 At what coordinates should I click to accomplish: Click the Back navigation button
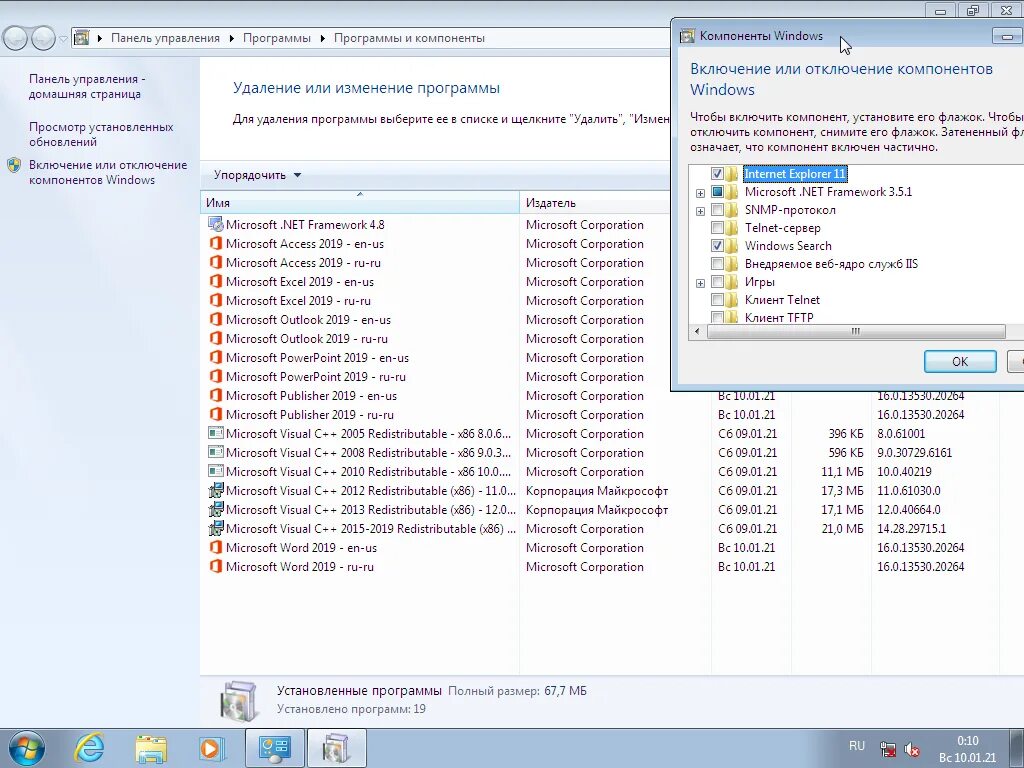pyautogui.click(x=16, y=38)
